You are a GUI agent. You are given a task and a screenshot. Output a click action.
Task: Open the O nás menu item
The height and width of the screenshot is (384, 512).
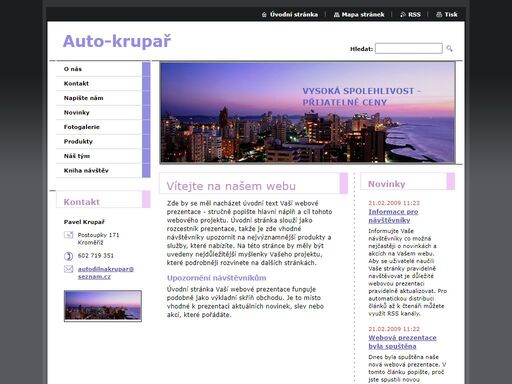99,69
